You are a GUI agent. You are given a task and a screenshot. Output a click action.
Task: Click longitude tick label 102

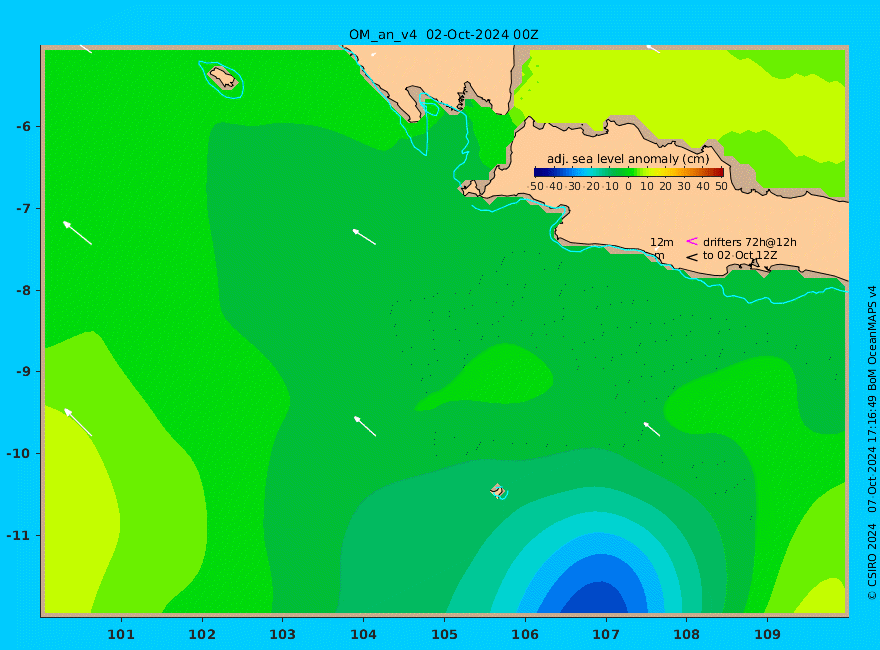click(202, 635)
